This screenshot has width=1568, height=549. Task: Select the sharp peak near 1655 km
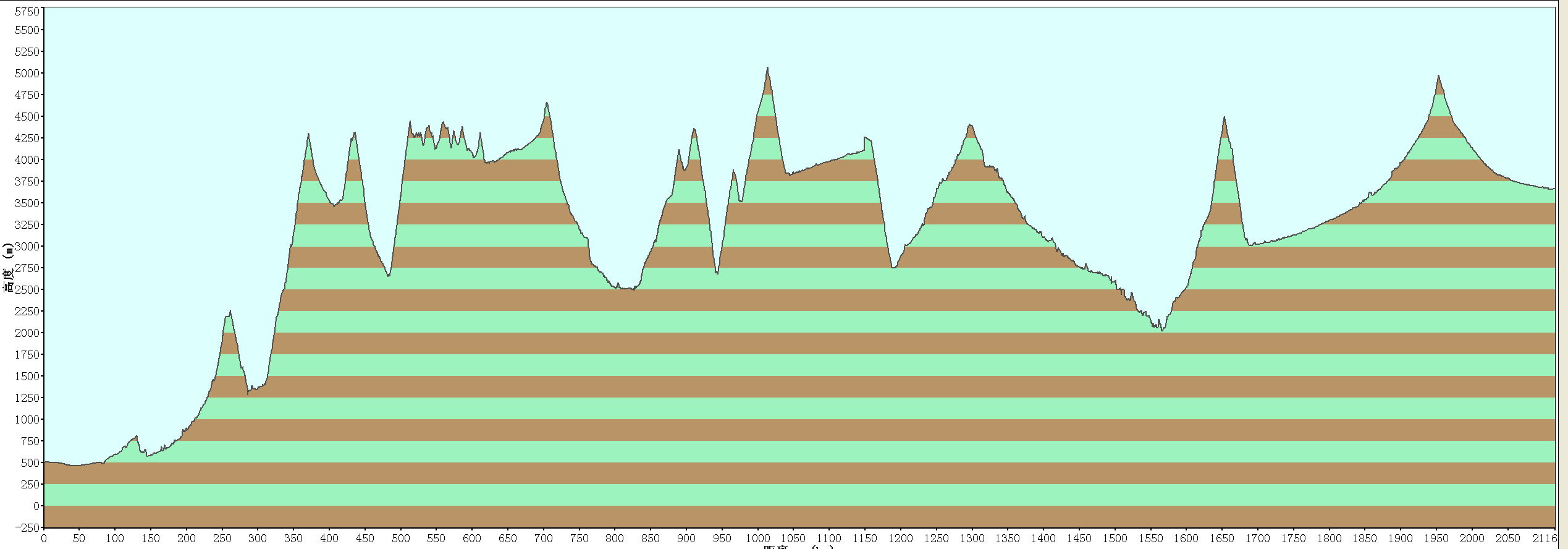tap(1224, 117)
